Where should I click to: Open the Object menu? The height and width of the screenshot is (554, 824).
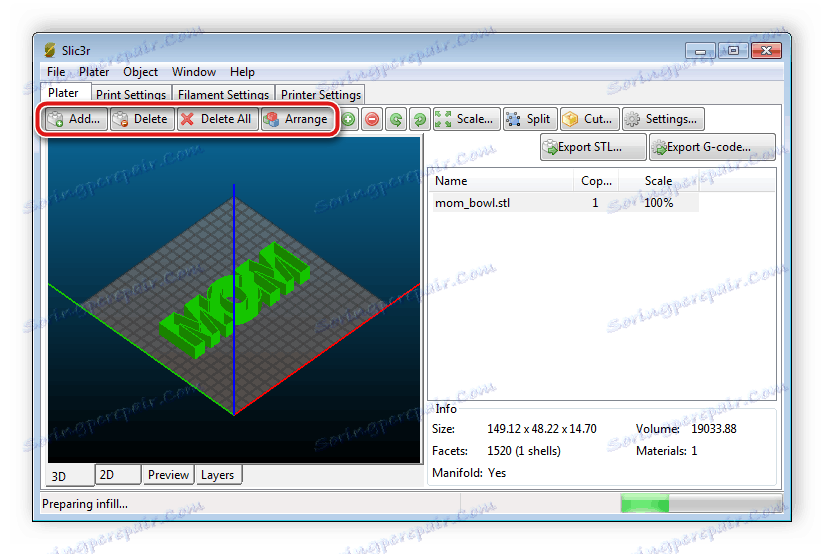140,72
